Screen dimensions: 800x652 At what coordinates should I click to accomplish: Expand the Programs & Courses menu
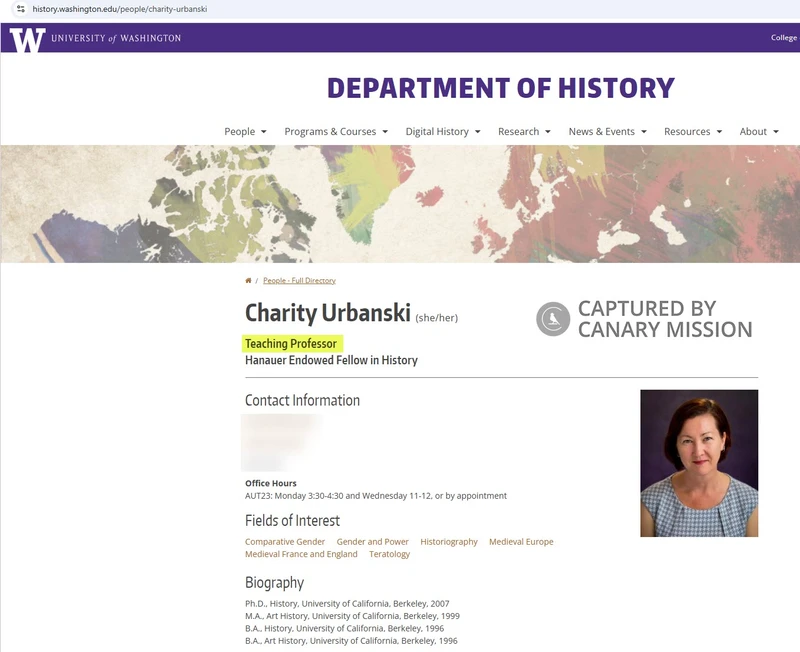336,132
